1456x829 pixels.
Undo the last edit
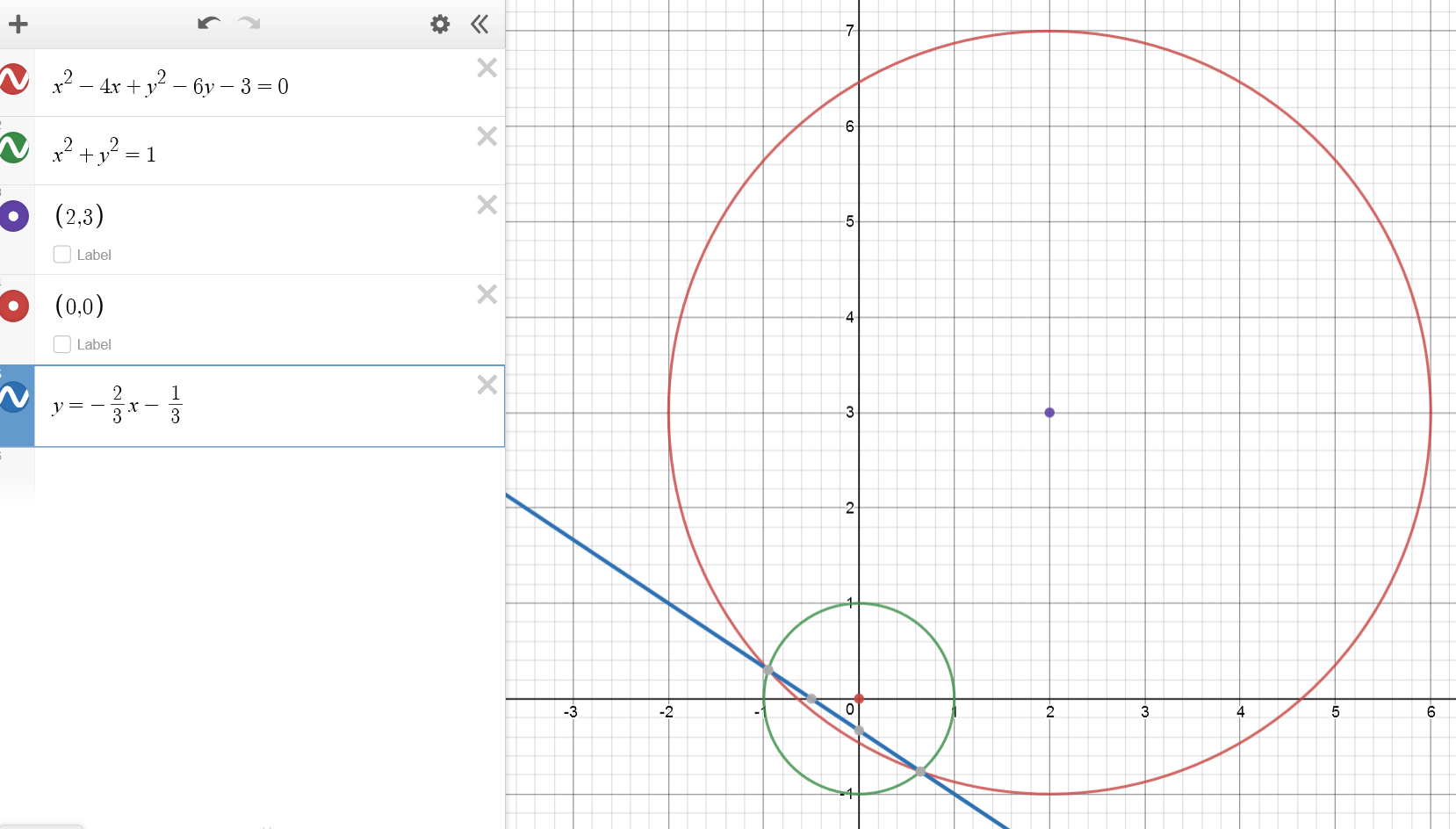tap(208, 24)
